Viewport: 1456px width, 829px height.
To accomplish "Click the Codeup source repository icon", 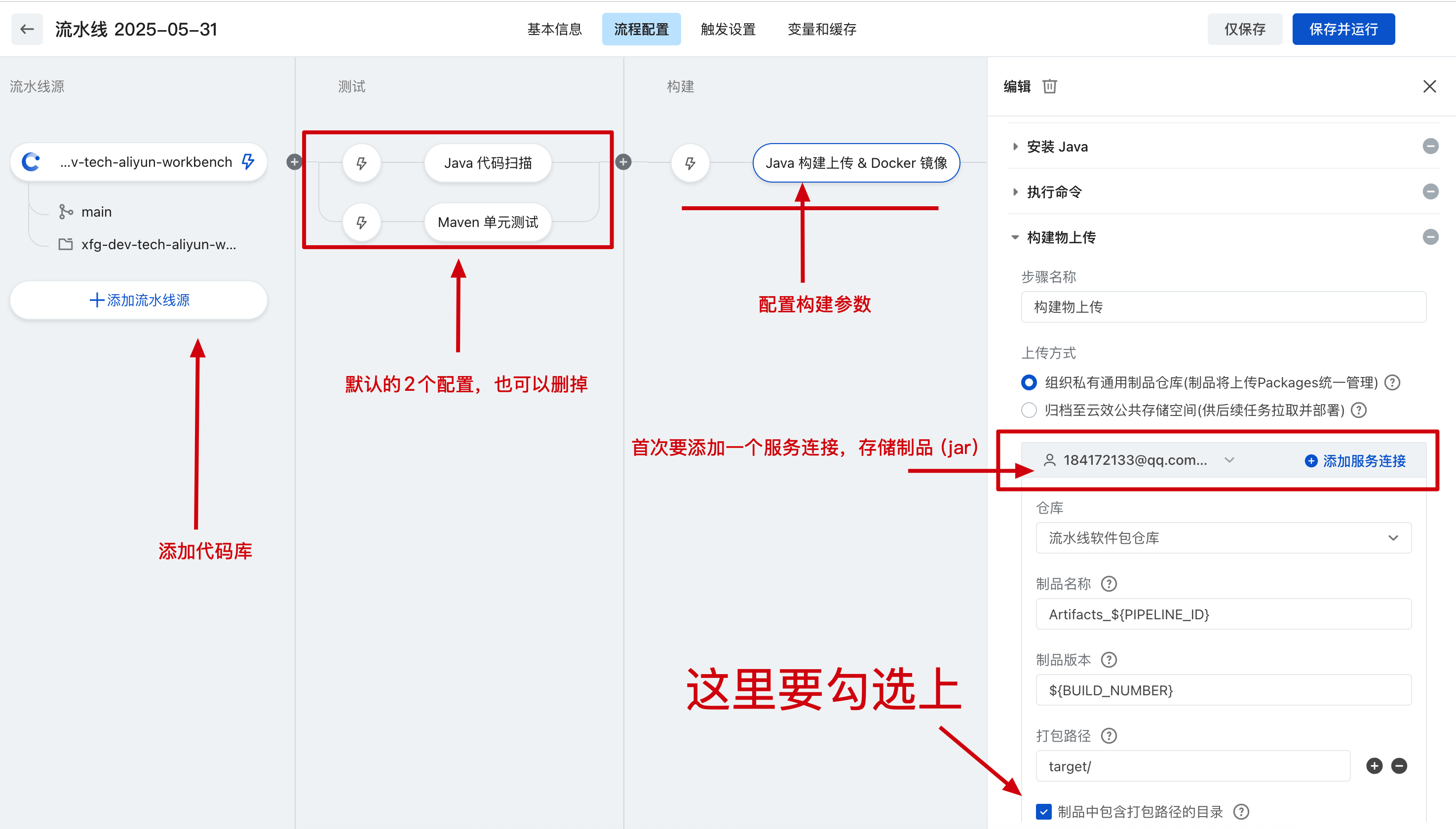I will click(x=31, y=162).
